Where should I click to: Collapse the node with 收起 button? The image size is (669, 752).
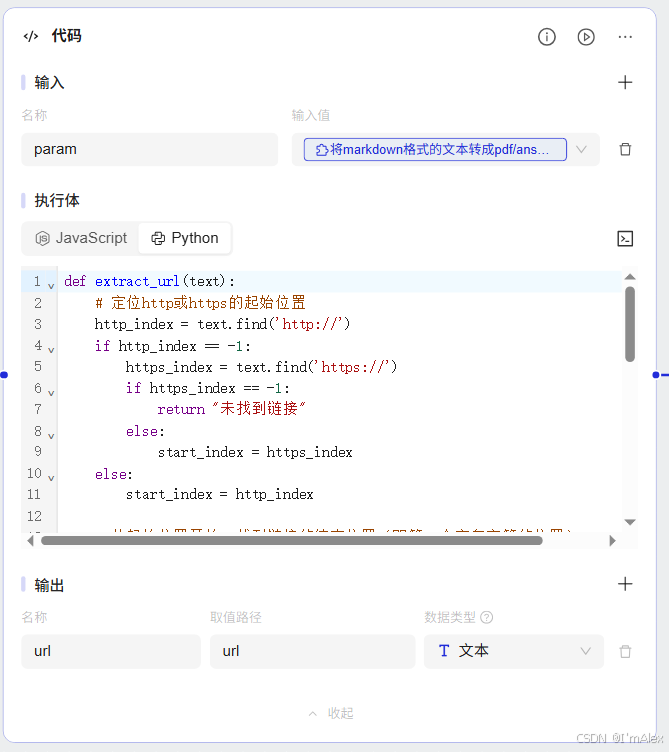331,714
